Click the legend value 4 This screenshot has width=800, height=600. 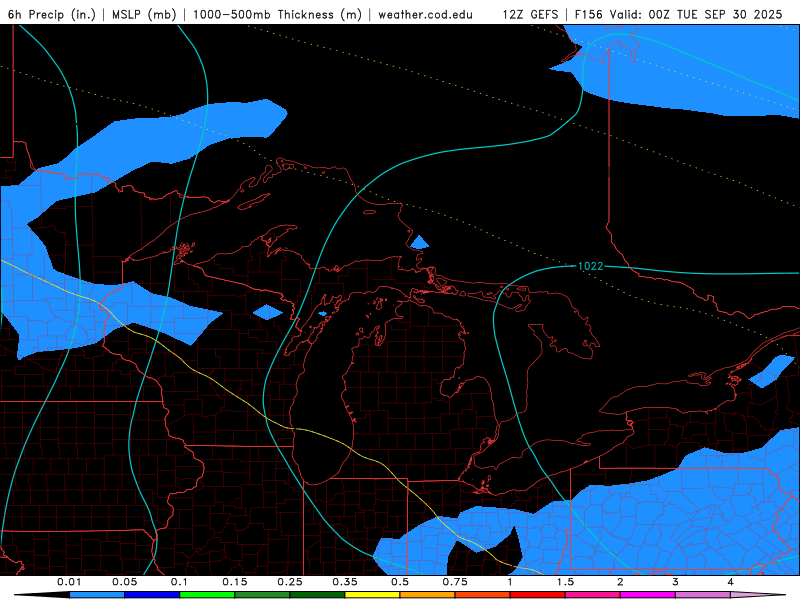pyautogui.click(x=730, y=582)
